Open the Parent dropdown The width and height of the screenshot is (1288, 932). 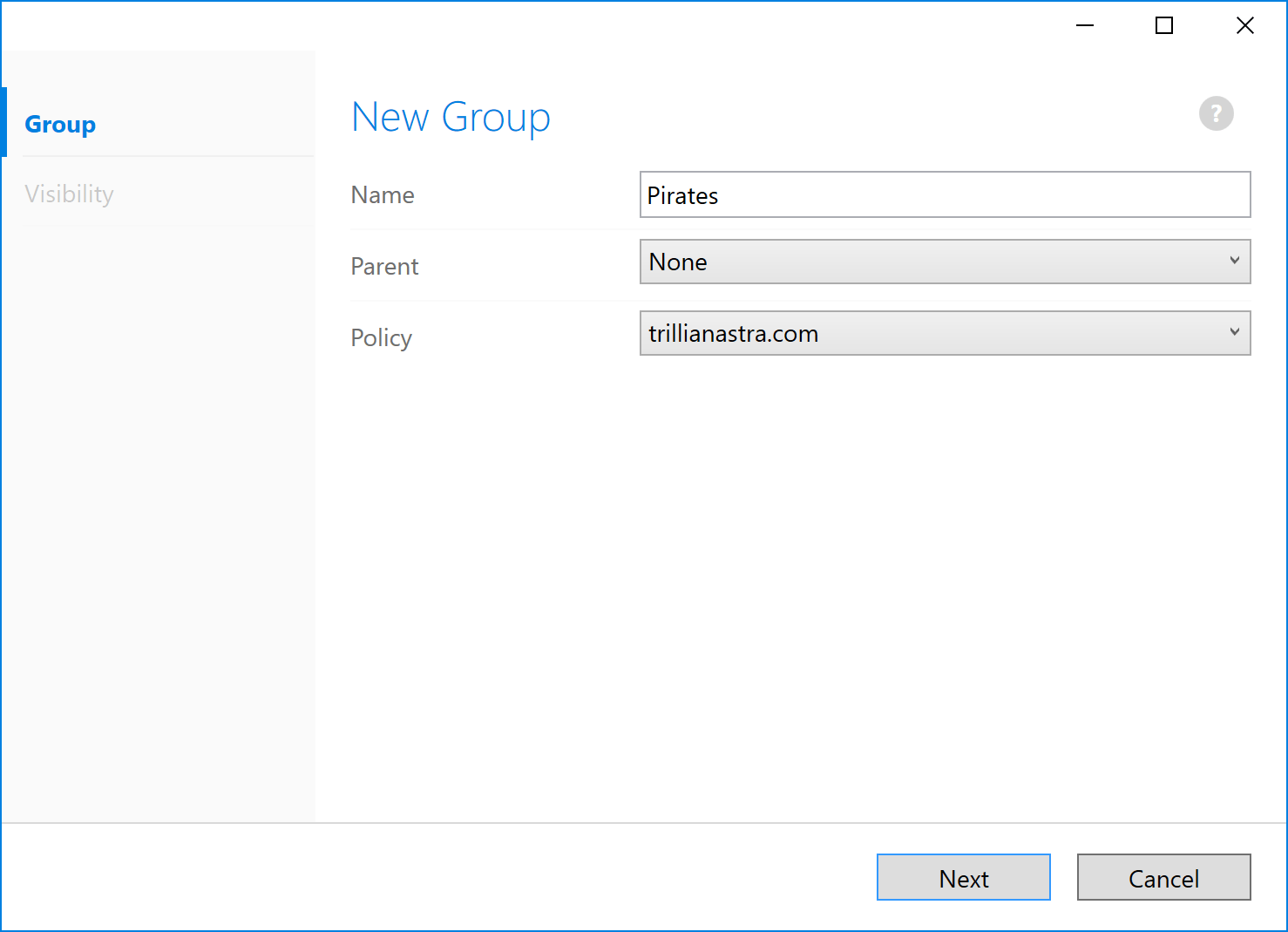click(x=945, y=262)
